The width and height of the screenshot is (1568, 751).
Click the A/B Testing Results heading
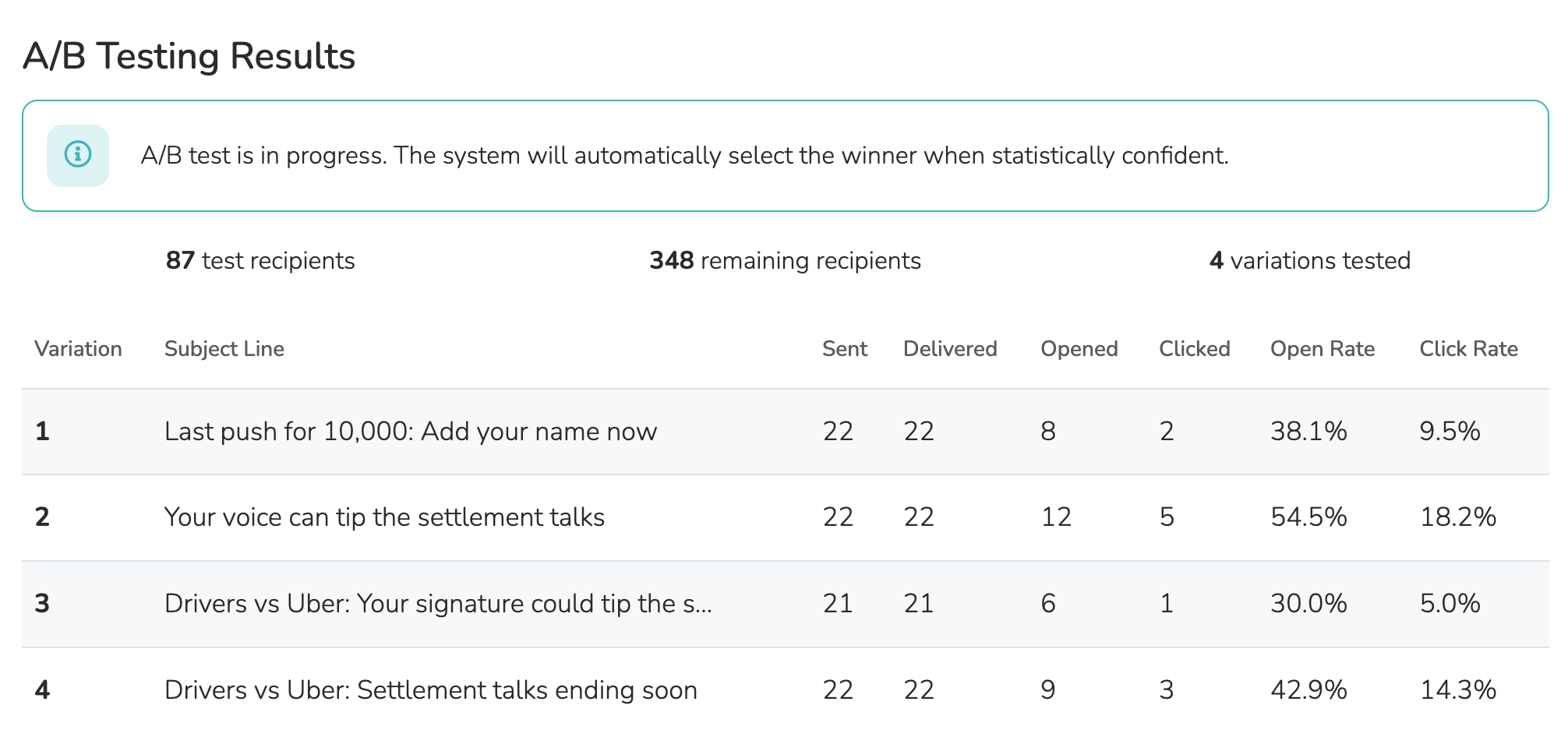(x=189, y=57)
